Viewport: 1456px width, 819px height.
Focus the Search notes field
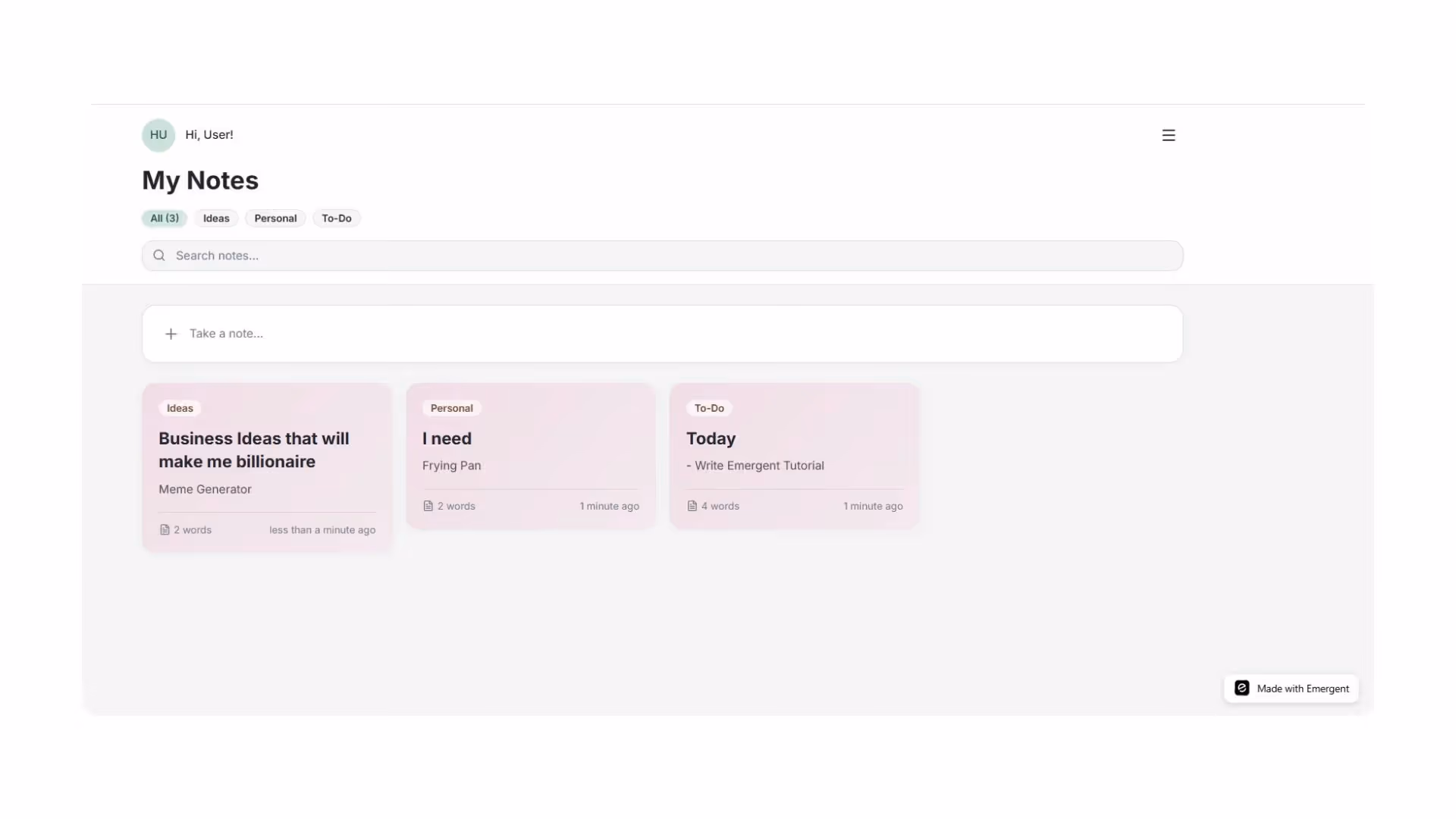[x=662, y=256]
